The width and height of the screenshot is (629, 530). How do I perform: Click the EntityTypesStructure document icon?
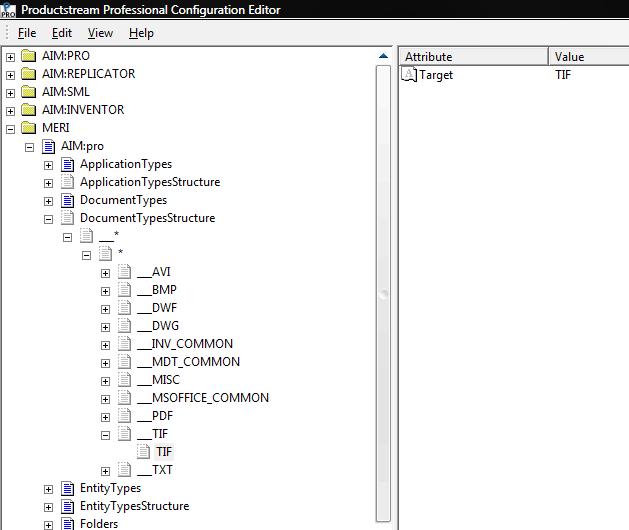(67, 506)
